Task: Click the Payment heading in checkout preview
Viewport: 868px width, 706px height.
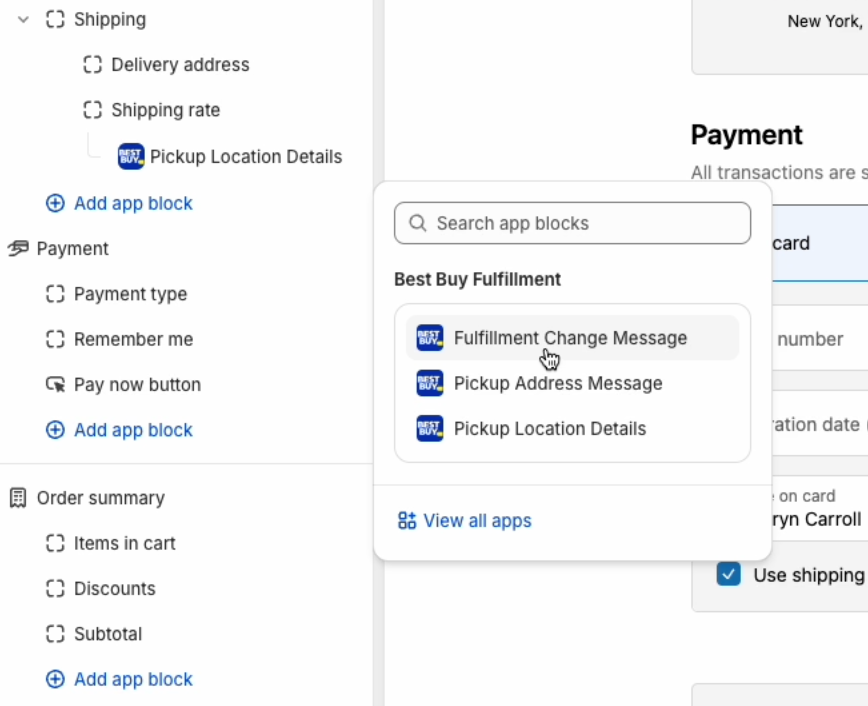Action: pyautogui.click(x=747, y=135)
